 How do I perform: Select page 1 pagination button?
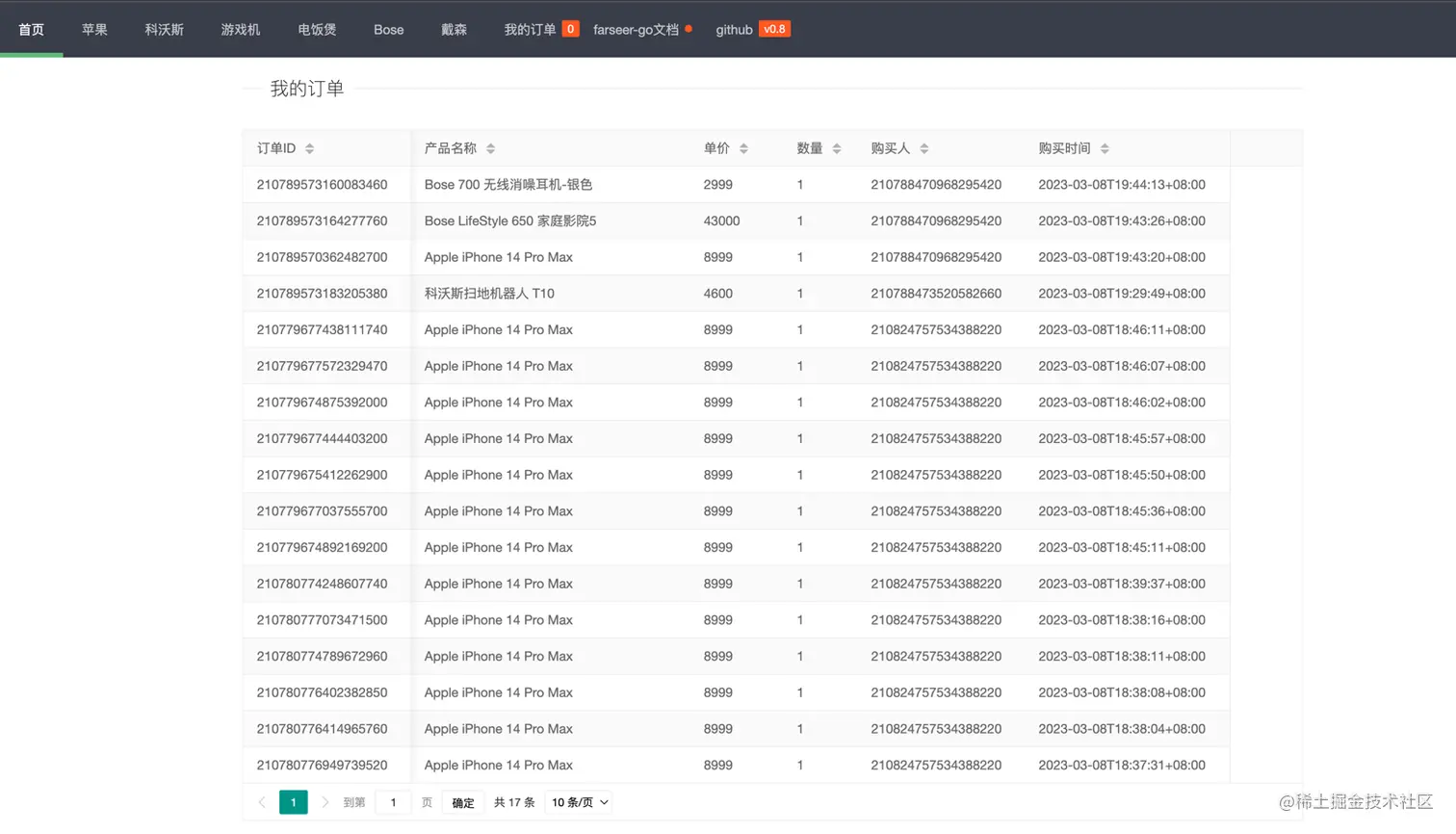click(x=294, y=802)
